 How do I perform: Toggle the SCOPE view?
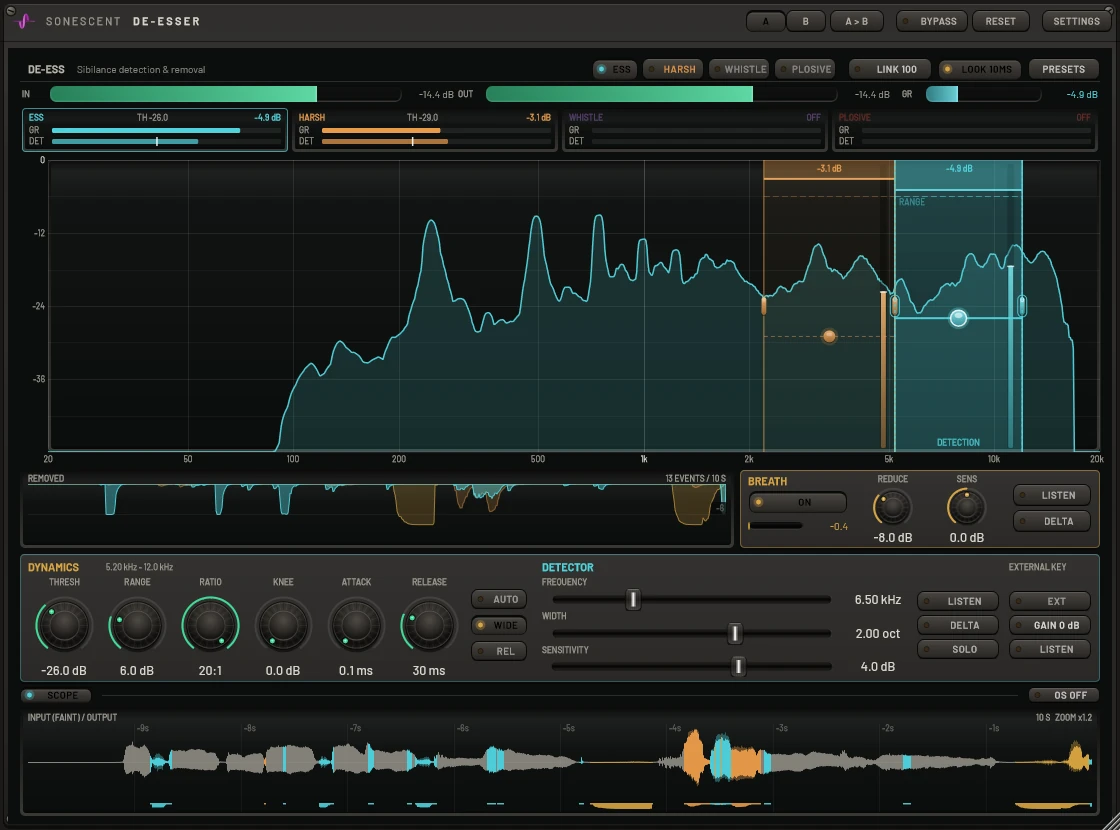point(56,695)
